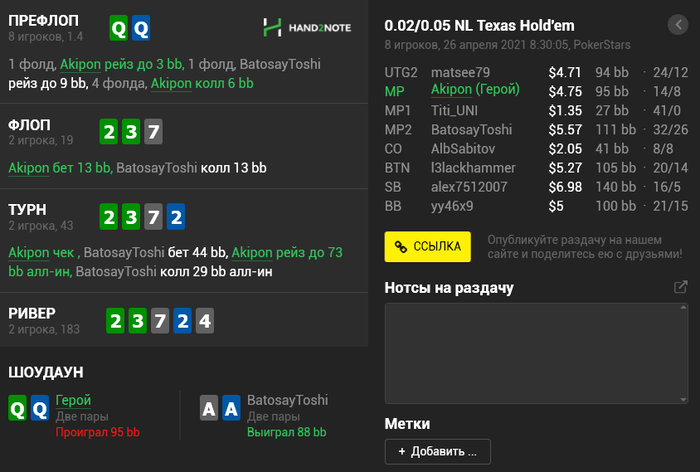Screen dimensions: 700x472
Task: Click the 'Проиграл 95 bb' result text
Action: pyautogui.click(x=98, y=432)
